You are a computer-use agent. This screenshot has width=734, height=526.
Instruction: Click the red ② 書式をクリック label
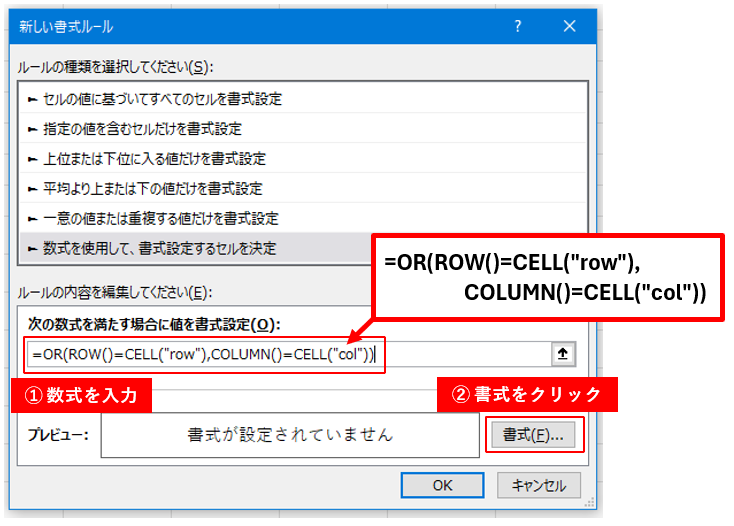point(527,396)
